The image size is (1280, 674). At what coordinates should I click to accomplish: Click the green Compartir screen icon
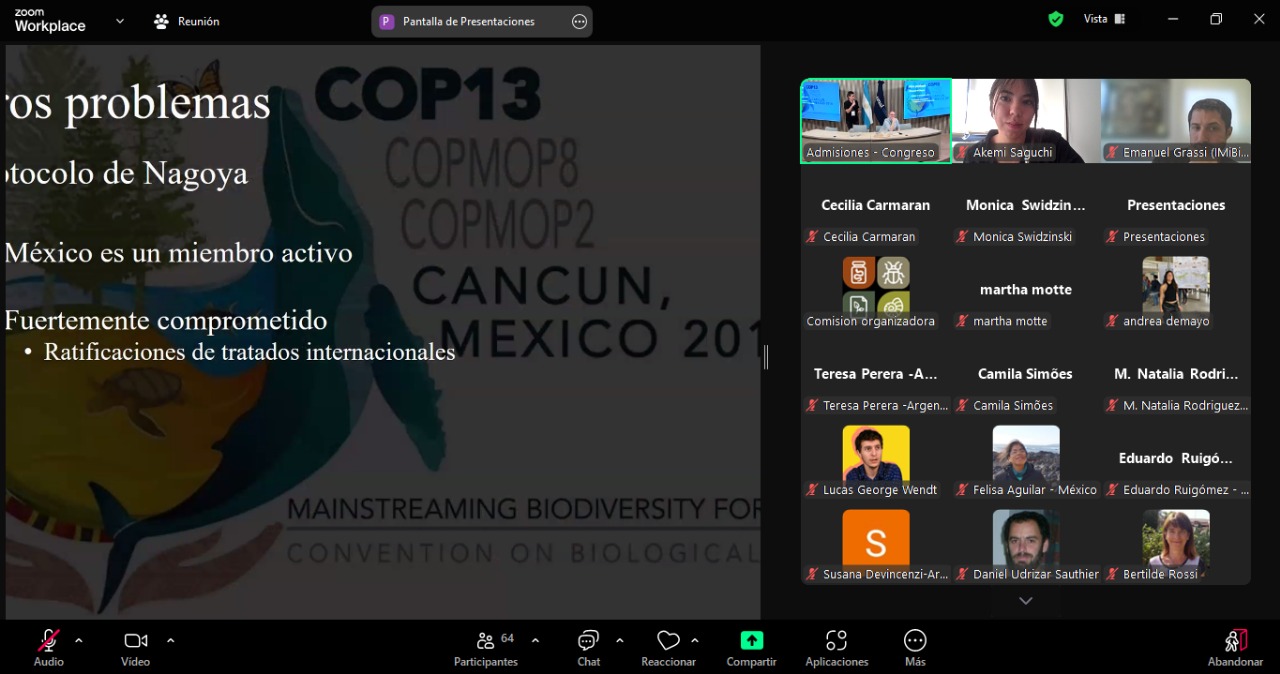tap(751, 641)
